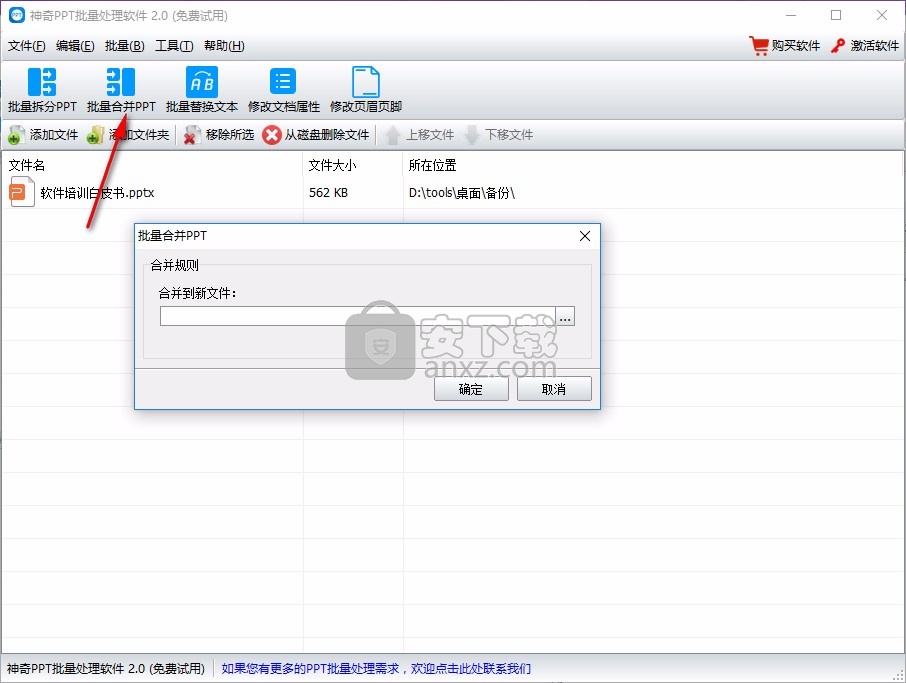Click the 取消 (Cancel) dialog button

pos(554,389)
